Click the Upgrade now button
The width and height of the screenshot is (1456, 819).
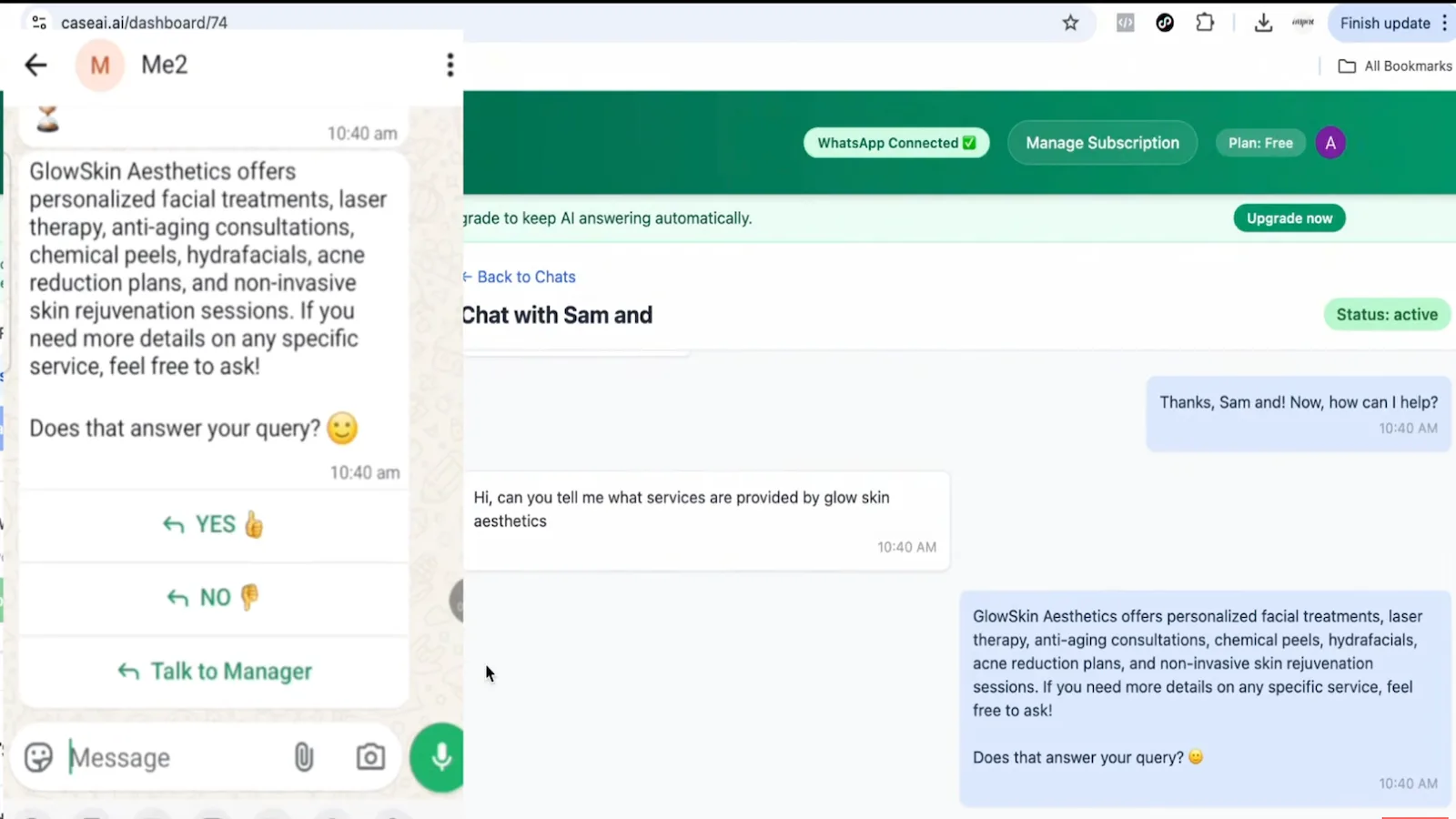1289,218
